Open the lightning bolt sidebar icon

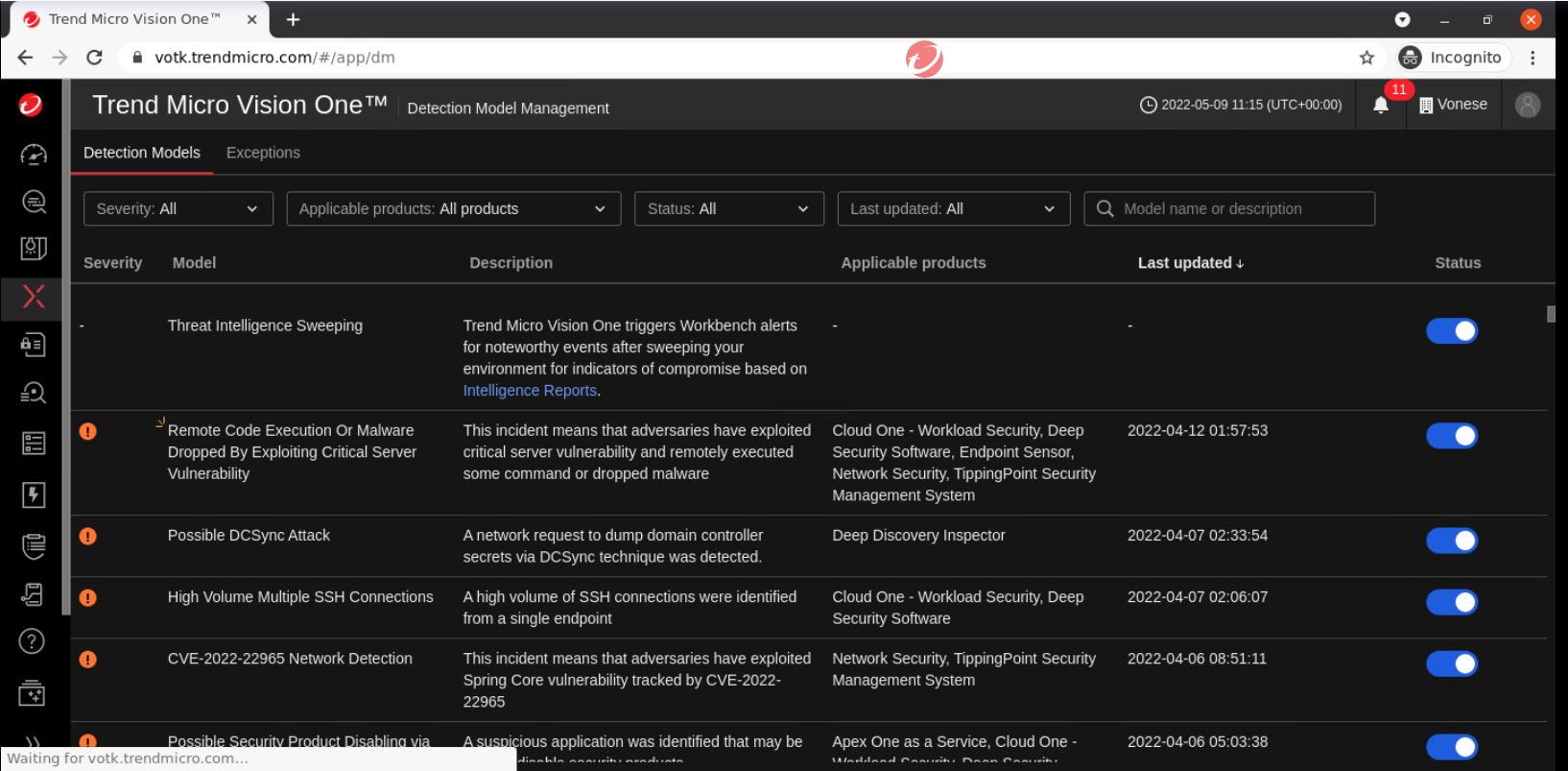click(34, 494)
